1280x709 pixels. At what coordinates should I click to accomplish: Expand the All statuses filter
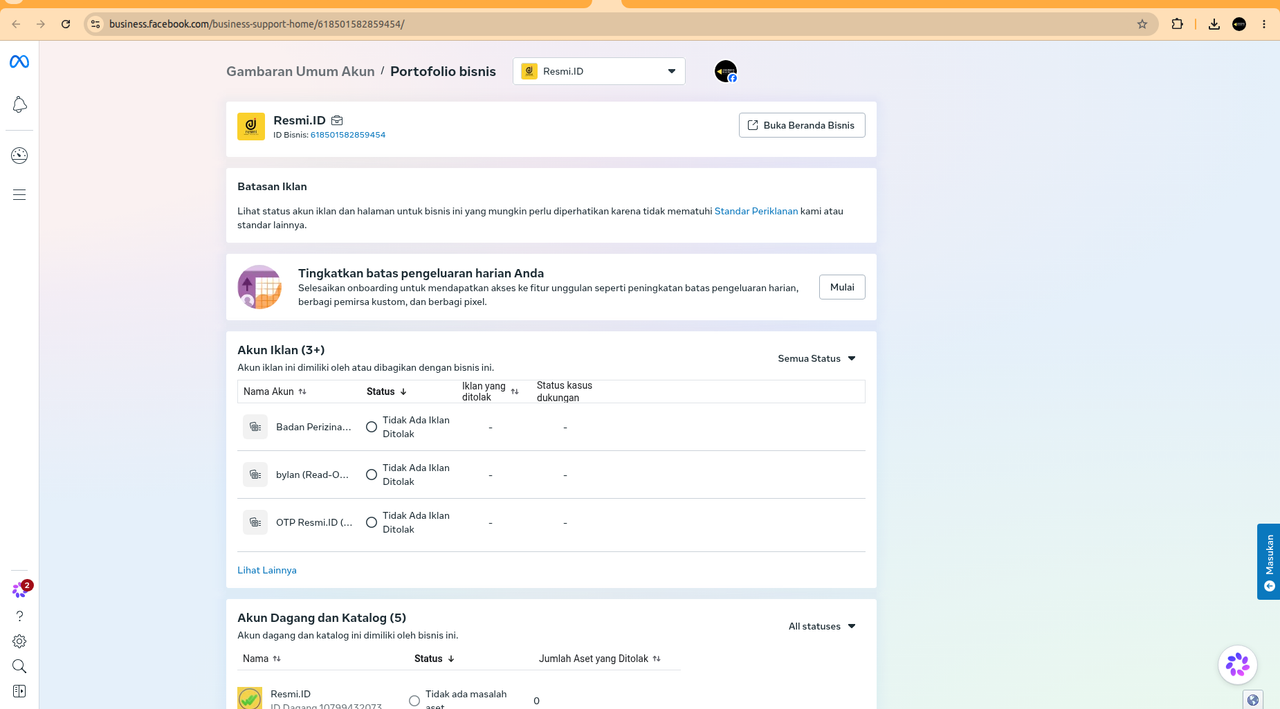[x=822, y=626]
